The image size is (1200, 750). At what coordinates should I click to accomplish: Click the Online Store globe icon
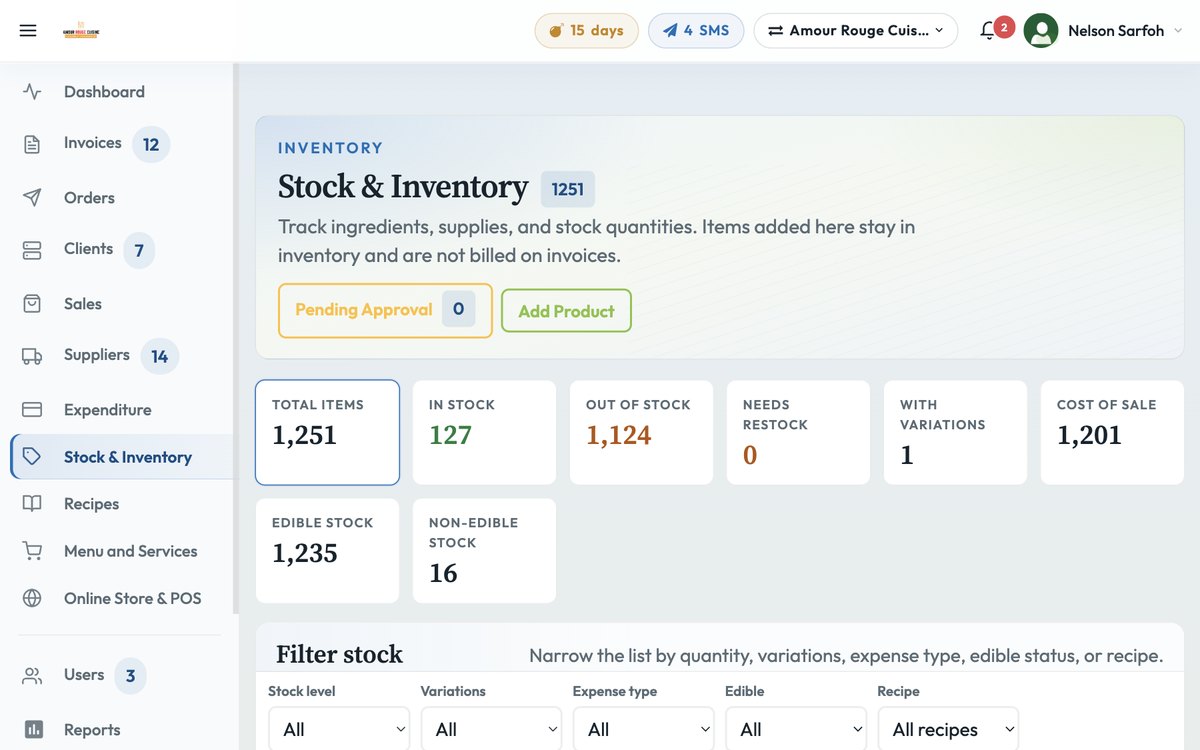32,598
